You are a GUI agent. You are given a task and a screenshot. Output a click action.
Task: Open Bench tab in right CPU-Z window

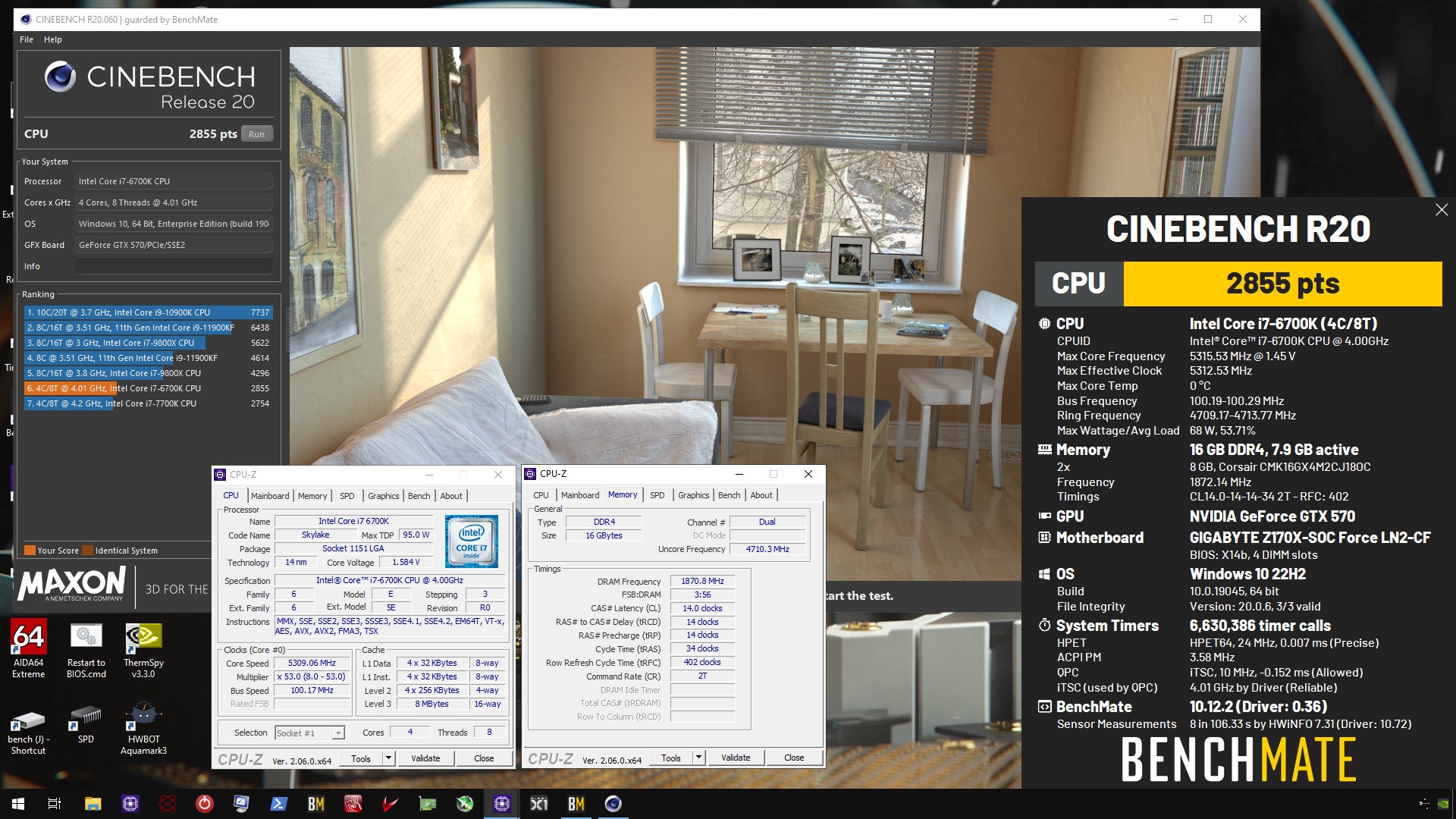729,495
